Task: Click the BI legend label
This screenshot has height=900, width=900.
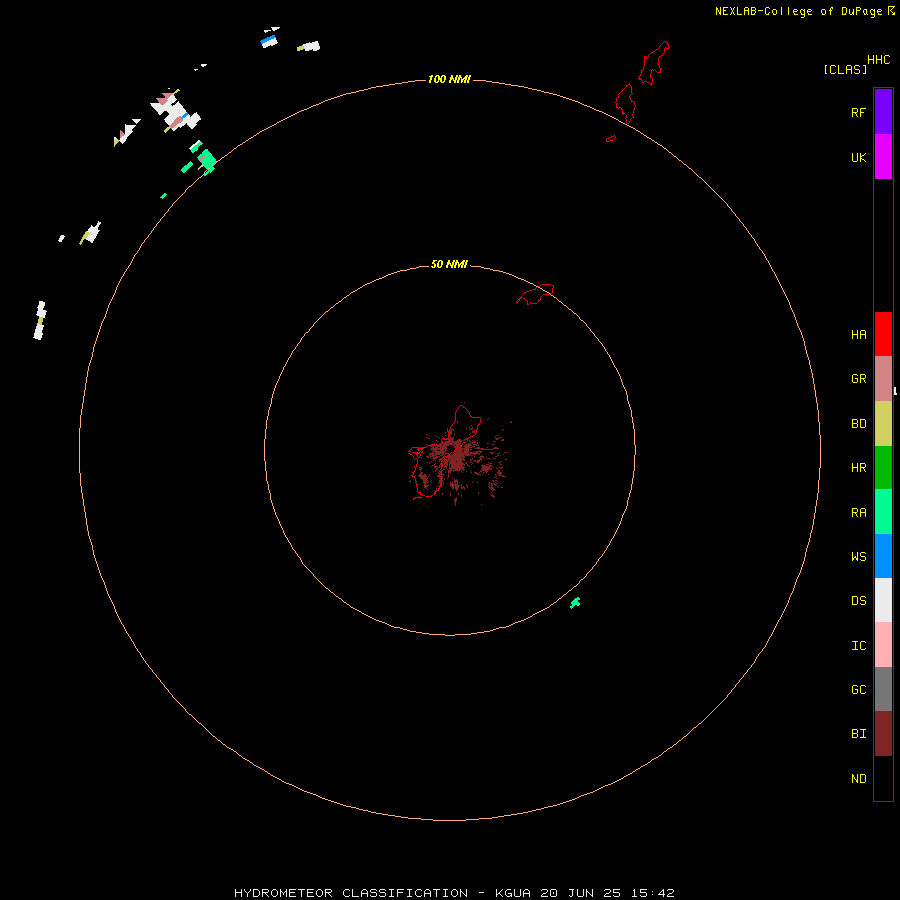Action: coord(859,734)
